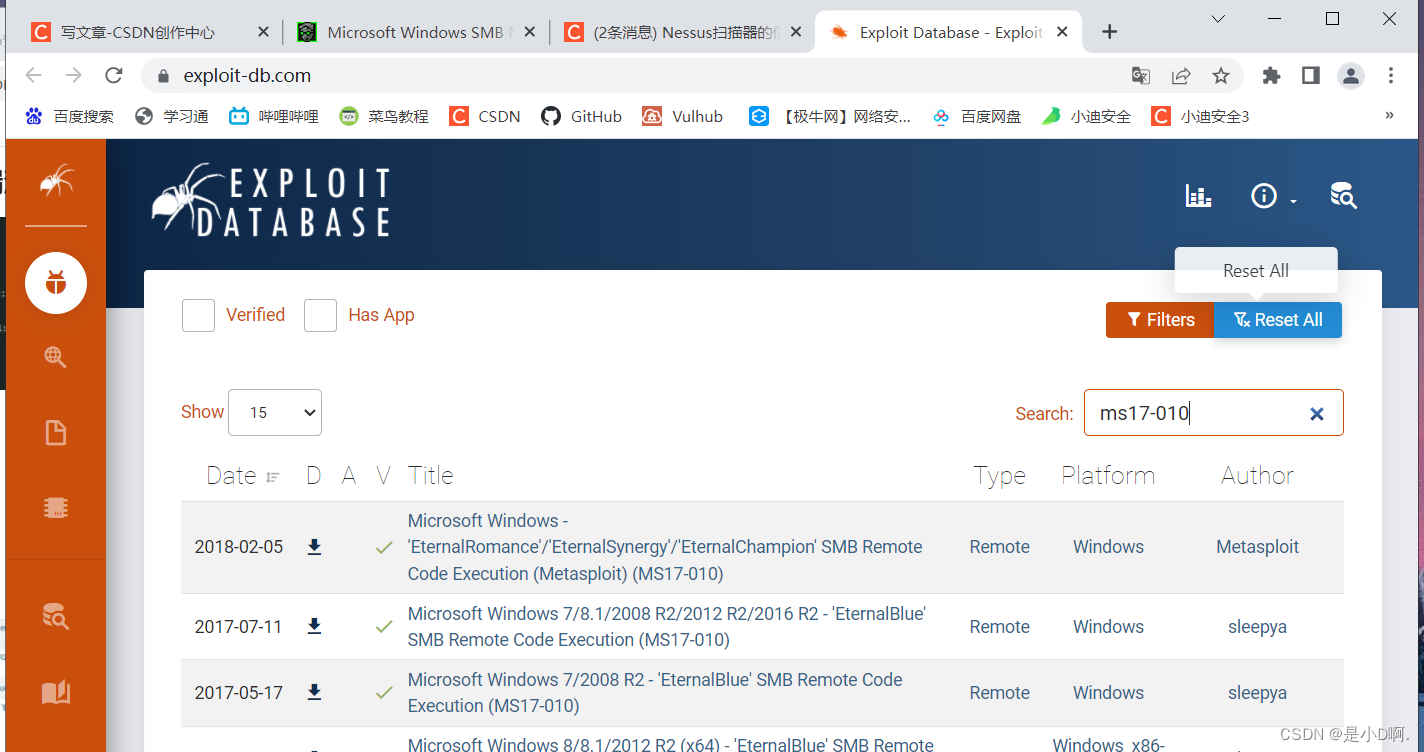Open the Exploits bug icon in sidebar
Image resolution: width=1424 pixels, height=752 pixels.
[x=56, y=284]
